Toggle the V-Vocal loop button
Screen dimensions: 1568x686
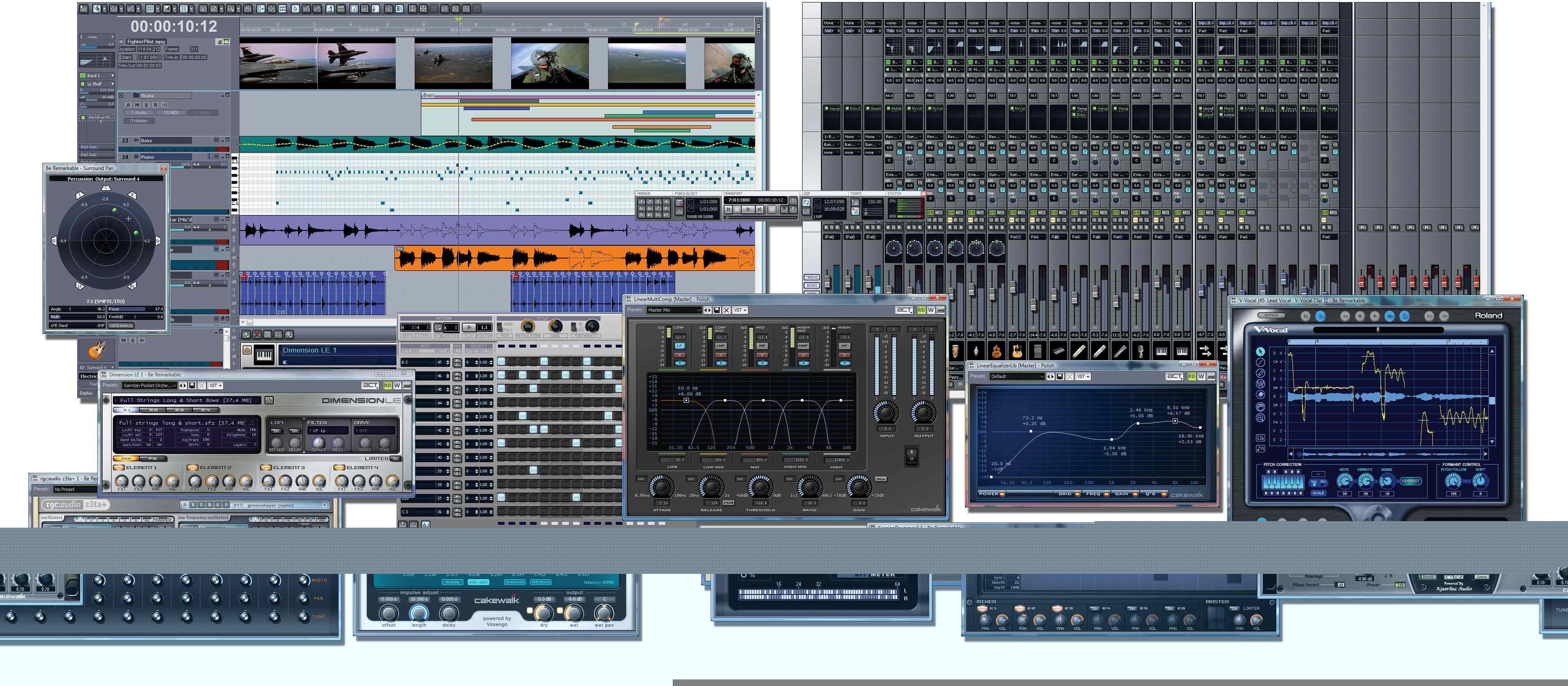coord(1404,316)
